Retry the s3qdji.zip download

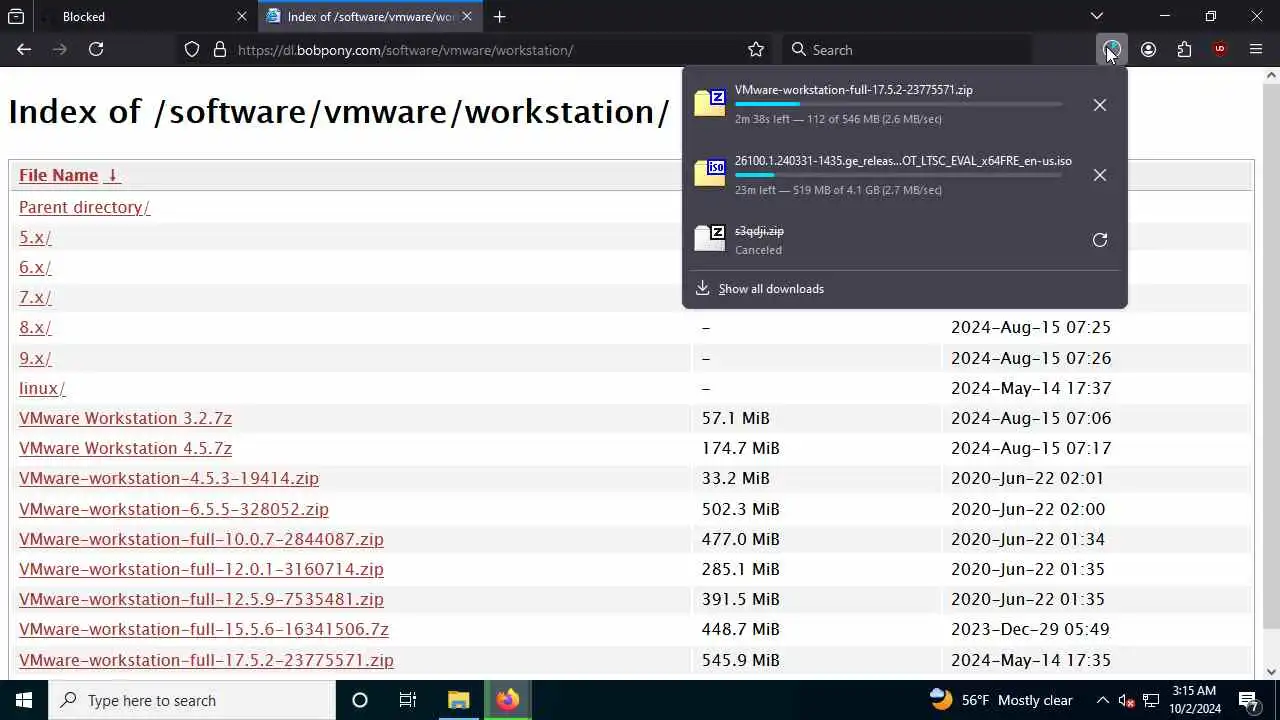click(x=1100, y=240)
